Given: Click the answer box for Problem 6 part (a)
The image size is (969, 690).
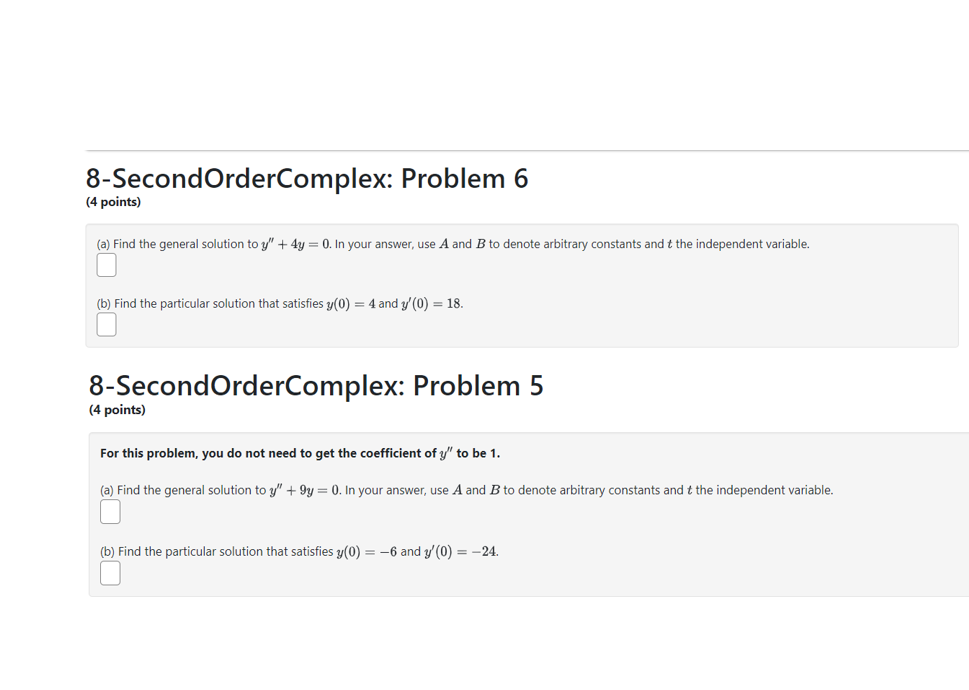Looking at the screenshot, I should 106,264.
